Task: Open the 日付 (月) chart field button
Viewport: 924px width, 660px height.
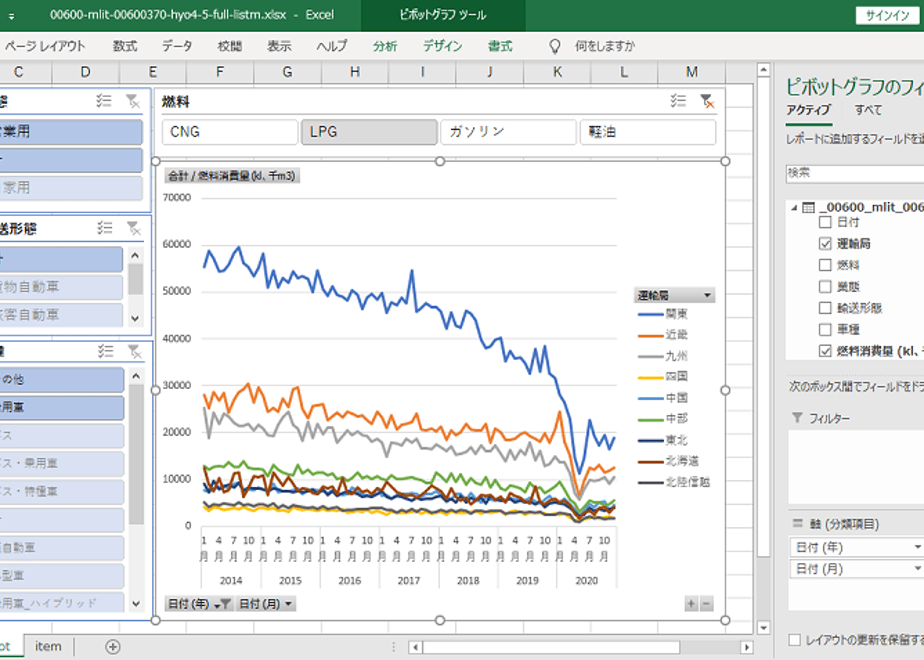Action: click(x=265, y=603)
